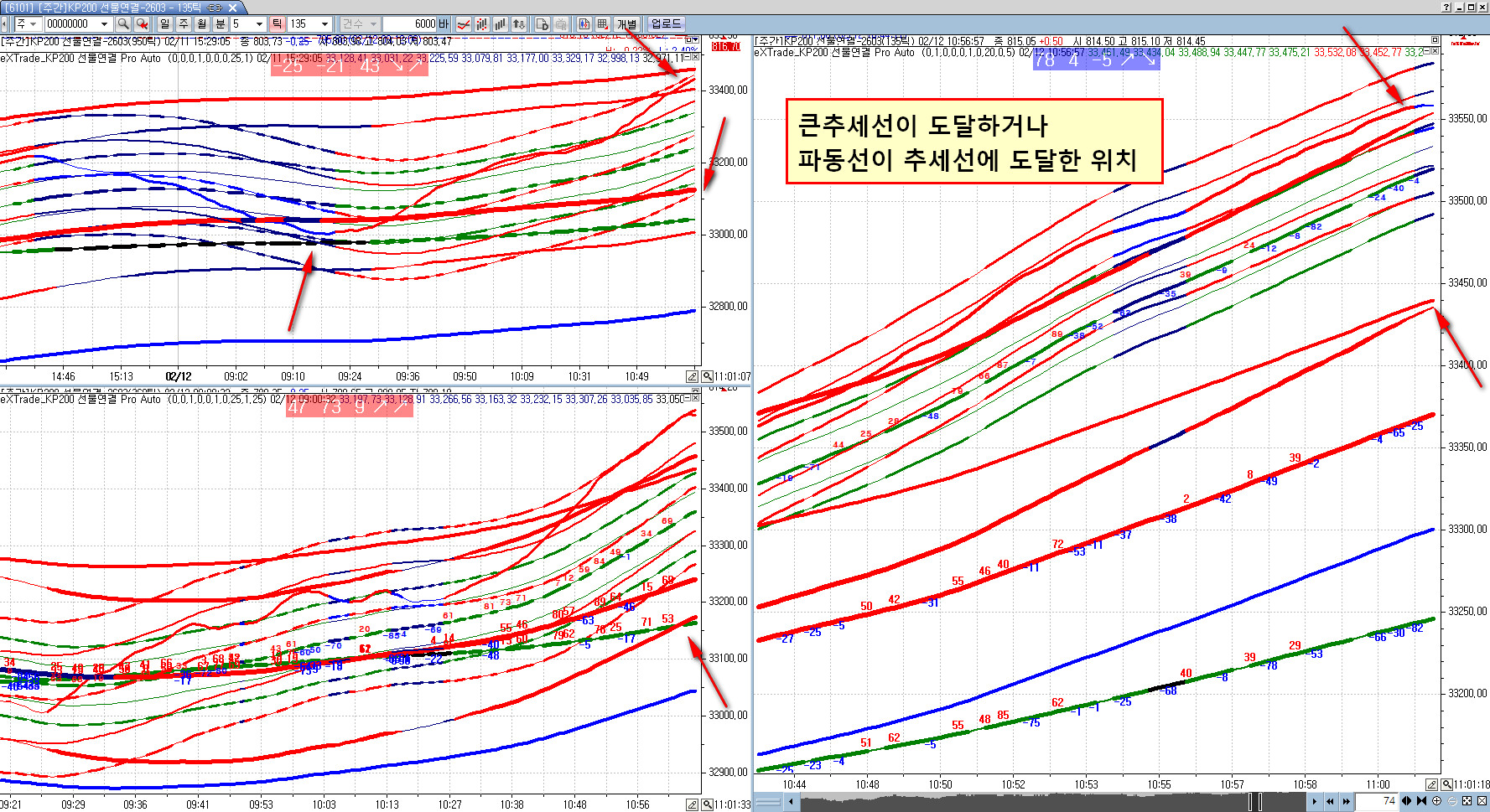Click the up-down arrows icon in toolbar
The width and height of the screenshot is (1490, 812).
click(x=518, y=24)
